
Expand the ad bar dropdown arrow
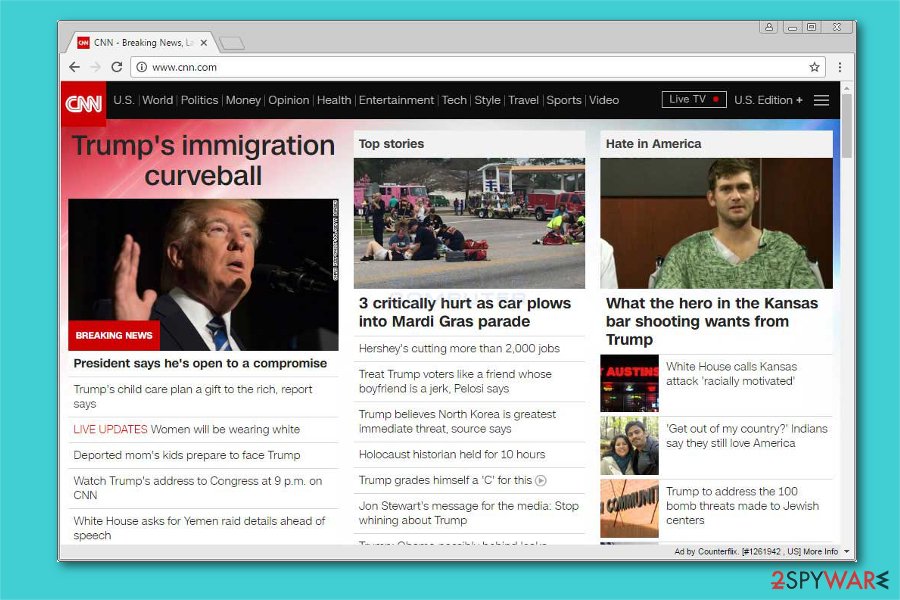click(847, 552)
